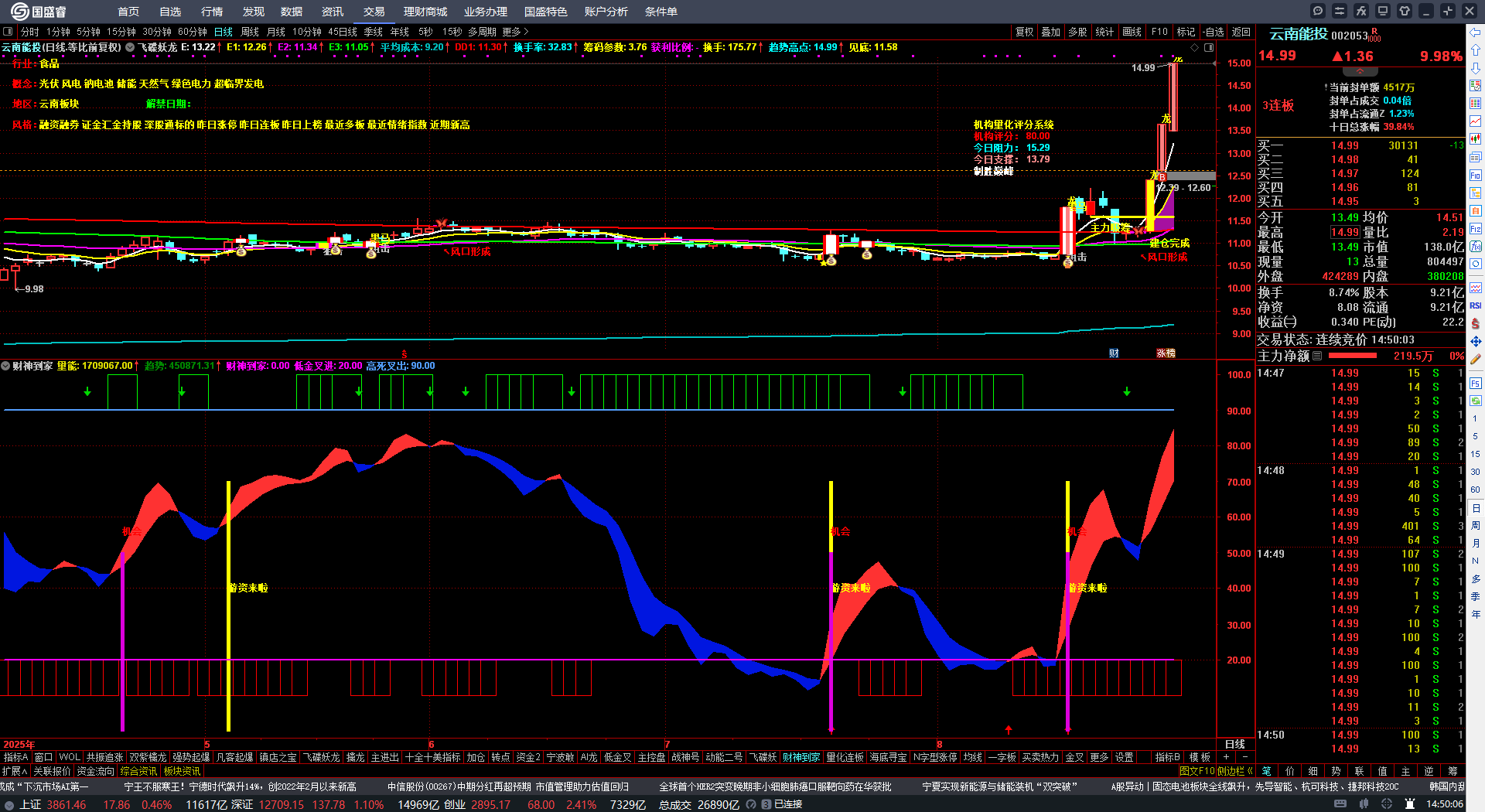
Task: Click the down arrow for next stock
Action: (1476, 69)
